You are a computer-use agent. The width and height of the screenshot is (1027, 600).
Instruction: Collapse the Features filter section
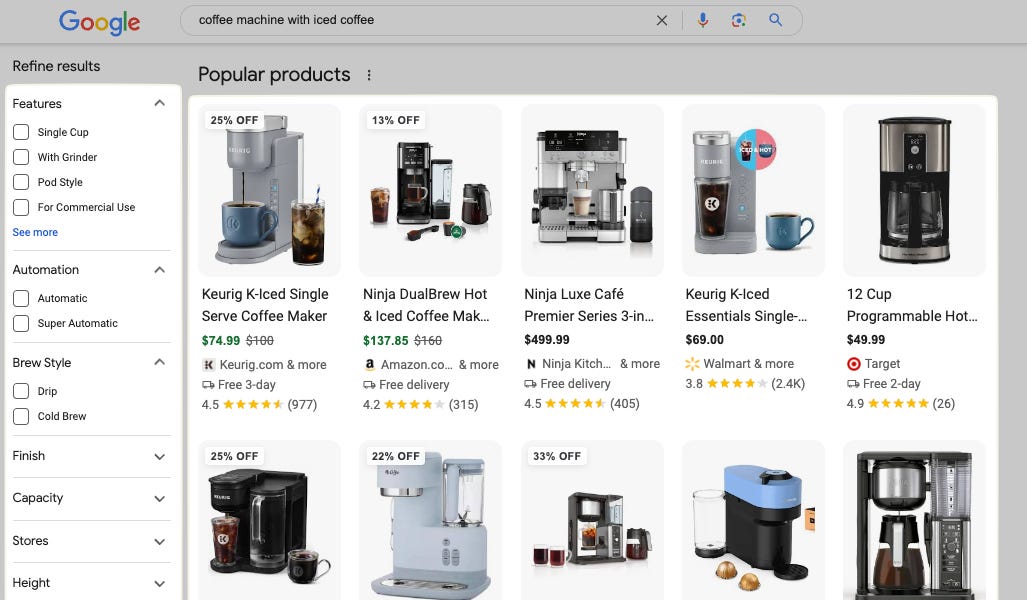159,103
